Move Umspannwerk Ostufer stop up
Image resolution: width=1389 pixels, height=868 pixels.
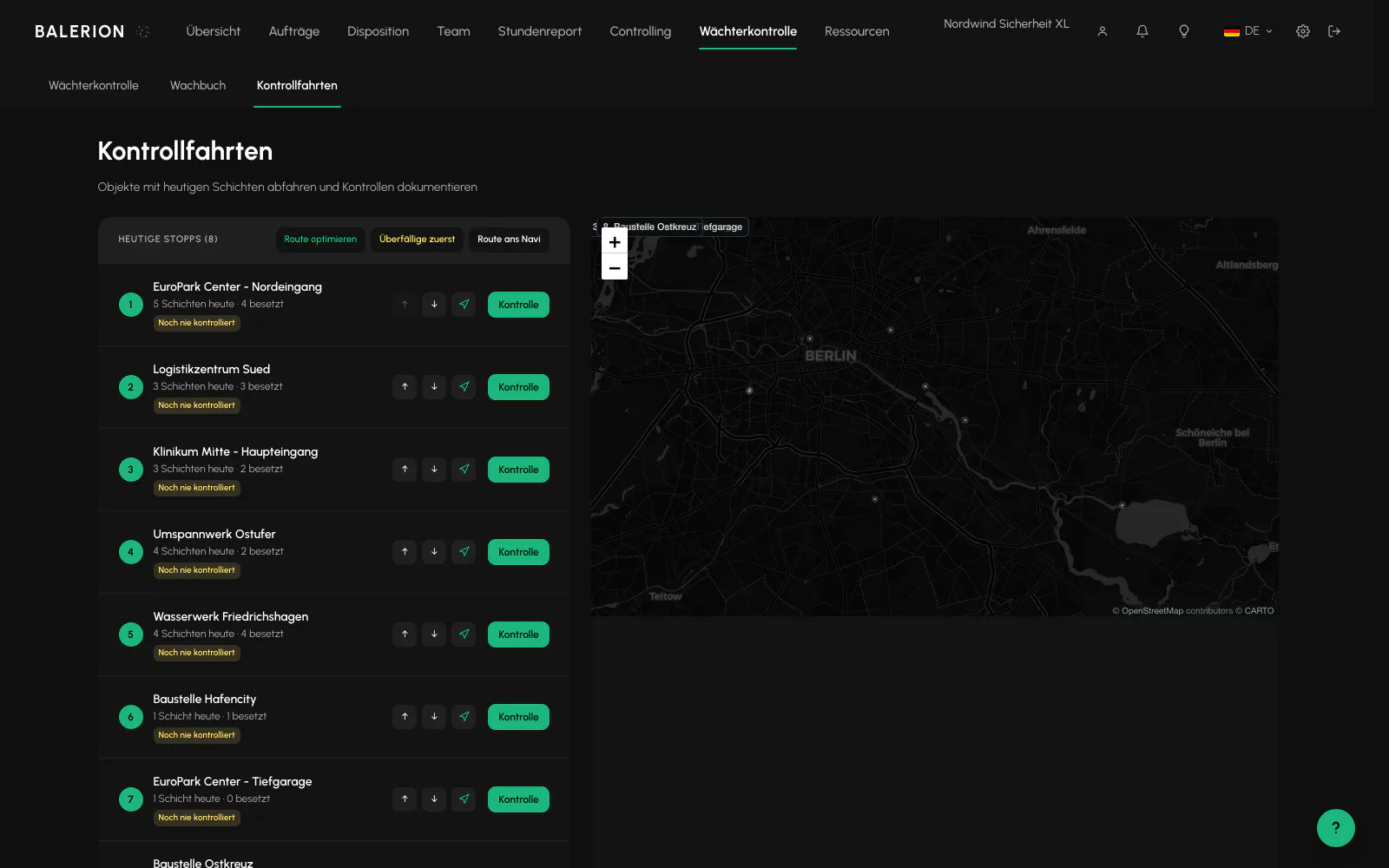pos(405,552)
